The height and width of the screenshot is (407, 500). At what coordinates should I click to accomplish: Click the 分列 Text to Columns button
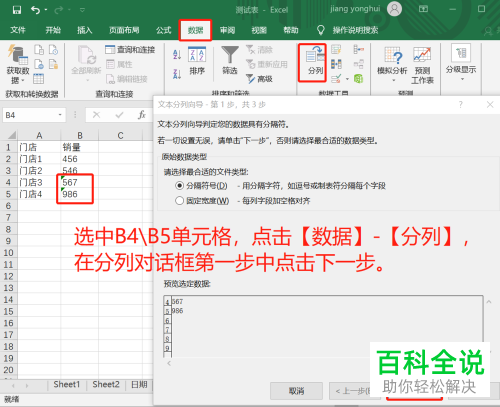click(x=315, y=61)
